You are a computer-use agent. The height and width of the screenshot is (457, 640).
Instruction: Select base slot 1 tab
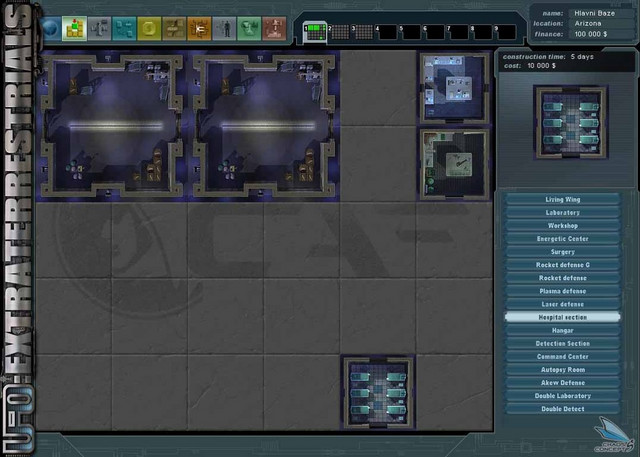pos(316,32)
